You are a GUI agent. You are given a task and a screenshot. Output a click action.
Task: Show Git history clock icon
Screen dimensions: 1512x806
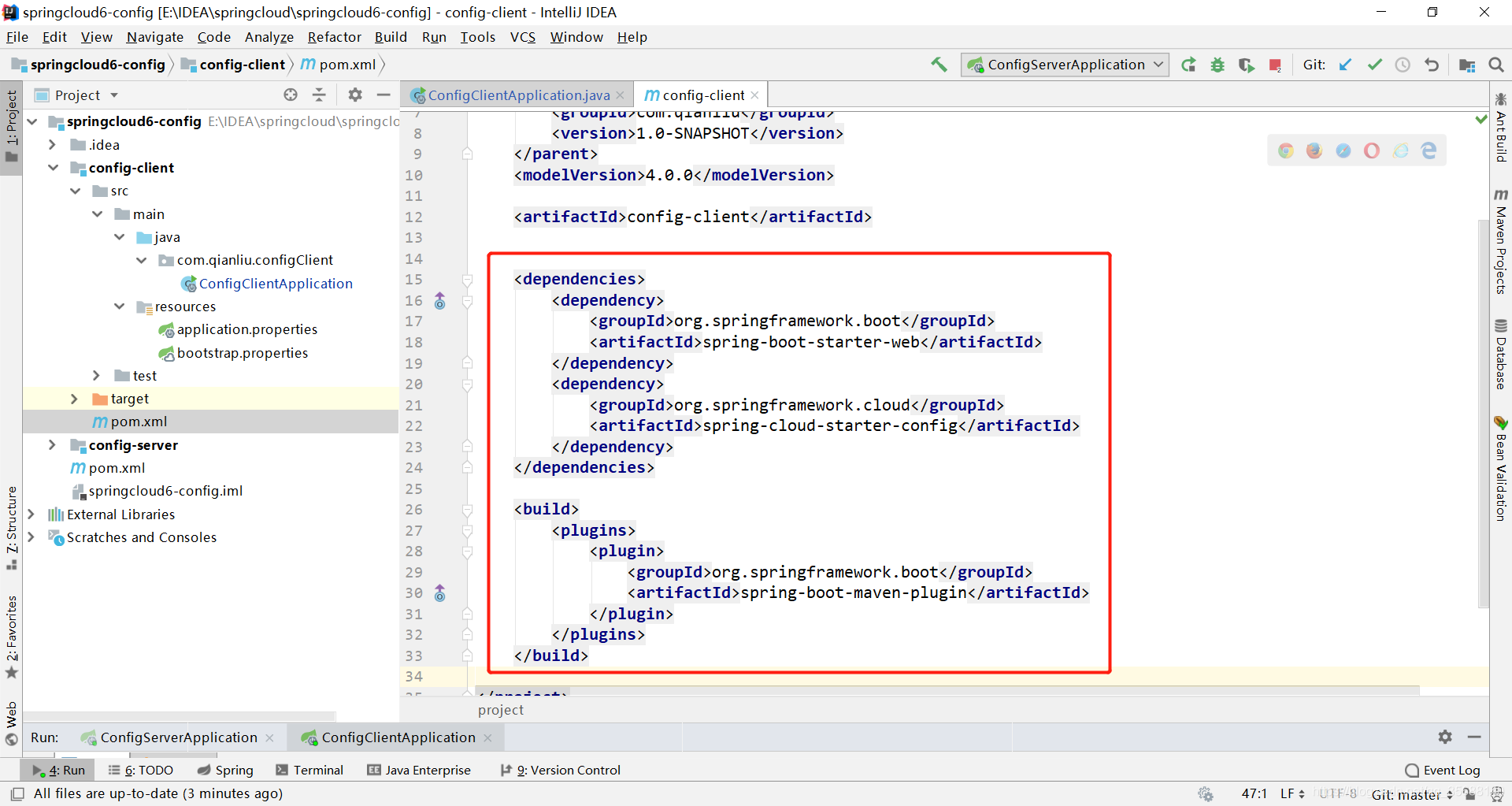click(x=1403, y=65)
